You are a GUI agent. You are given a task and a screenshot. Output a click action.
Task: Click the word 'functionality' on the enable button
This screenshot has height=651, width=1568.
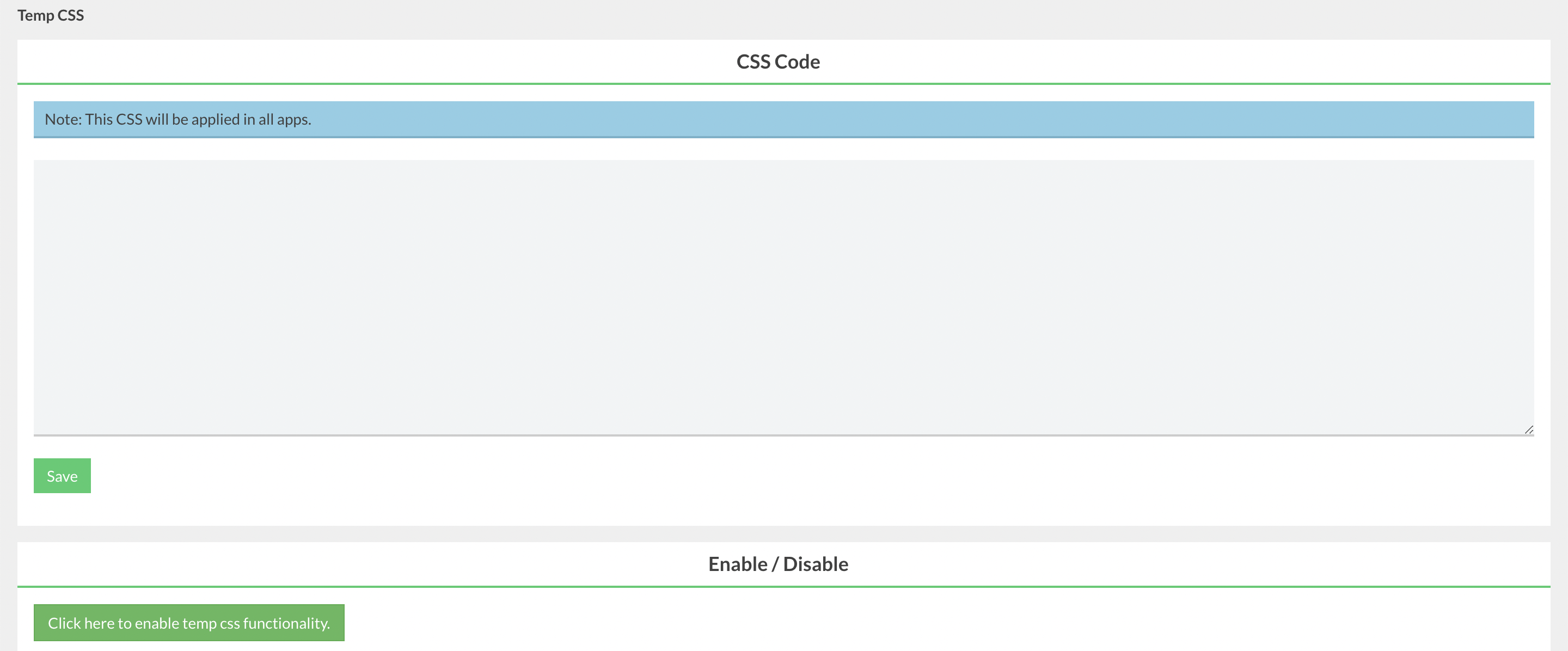[x=285, y=623]
